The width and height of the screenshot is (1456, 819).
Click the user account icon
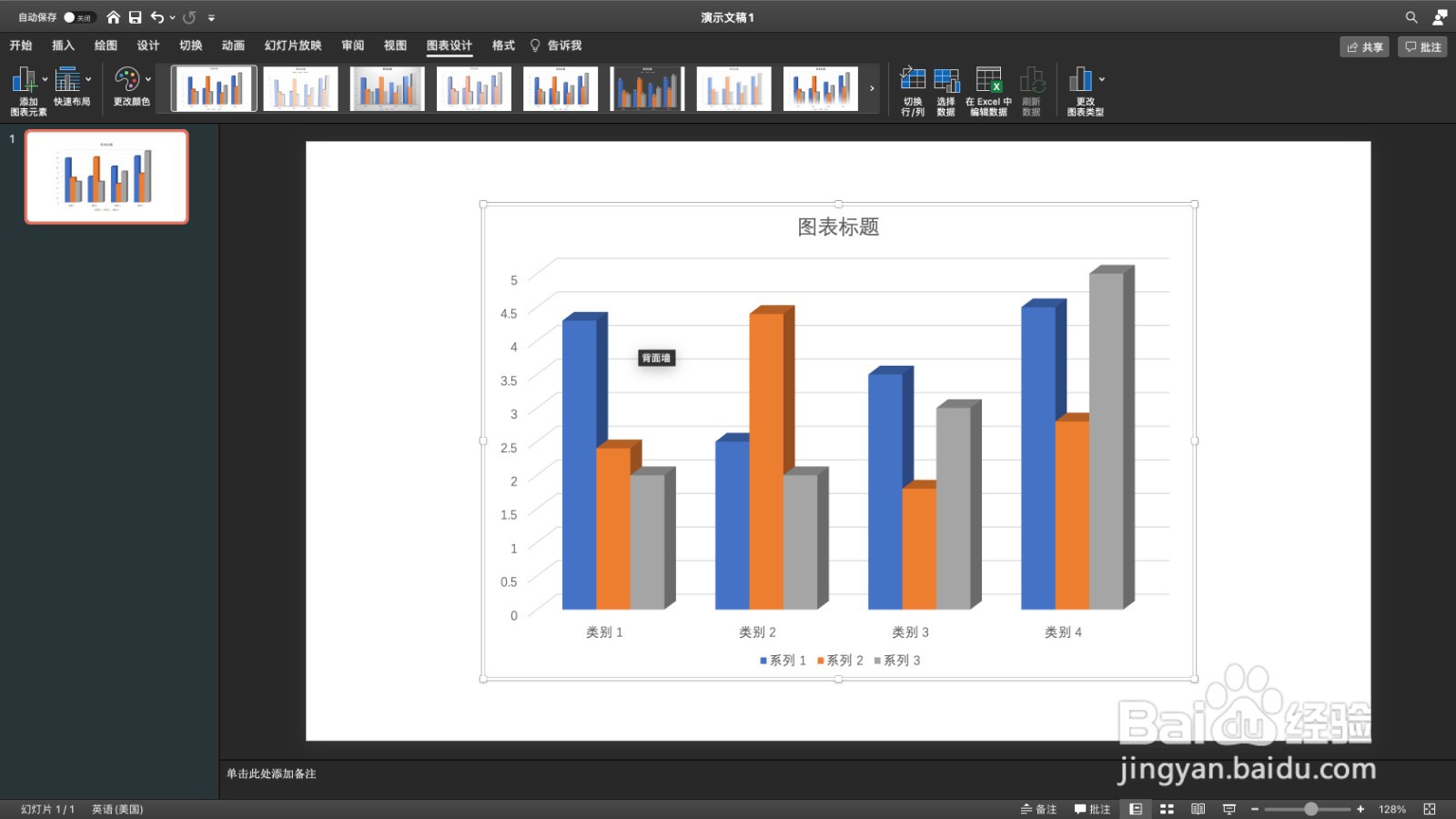pyautogui.click(x=1440, y=17)
